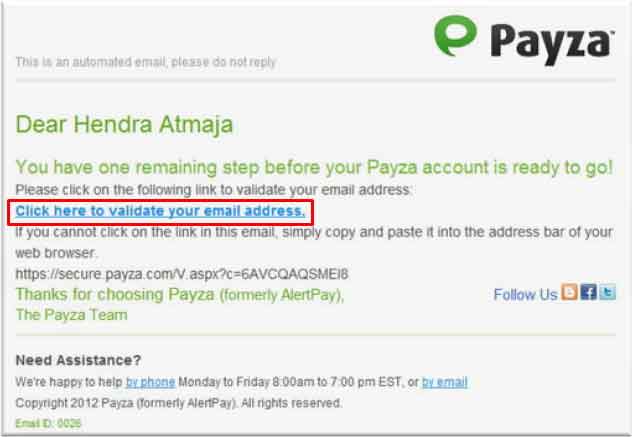The height and width of the screenshot is (437, 632).
Task: Click the secure.payza.com validation URL text
Action: pyautogui.click(x=182, y=274)
